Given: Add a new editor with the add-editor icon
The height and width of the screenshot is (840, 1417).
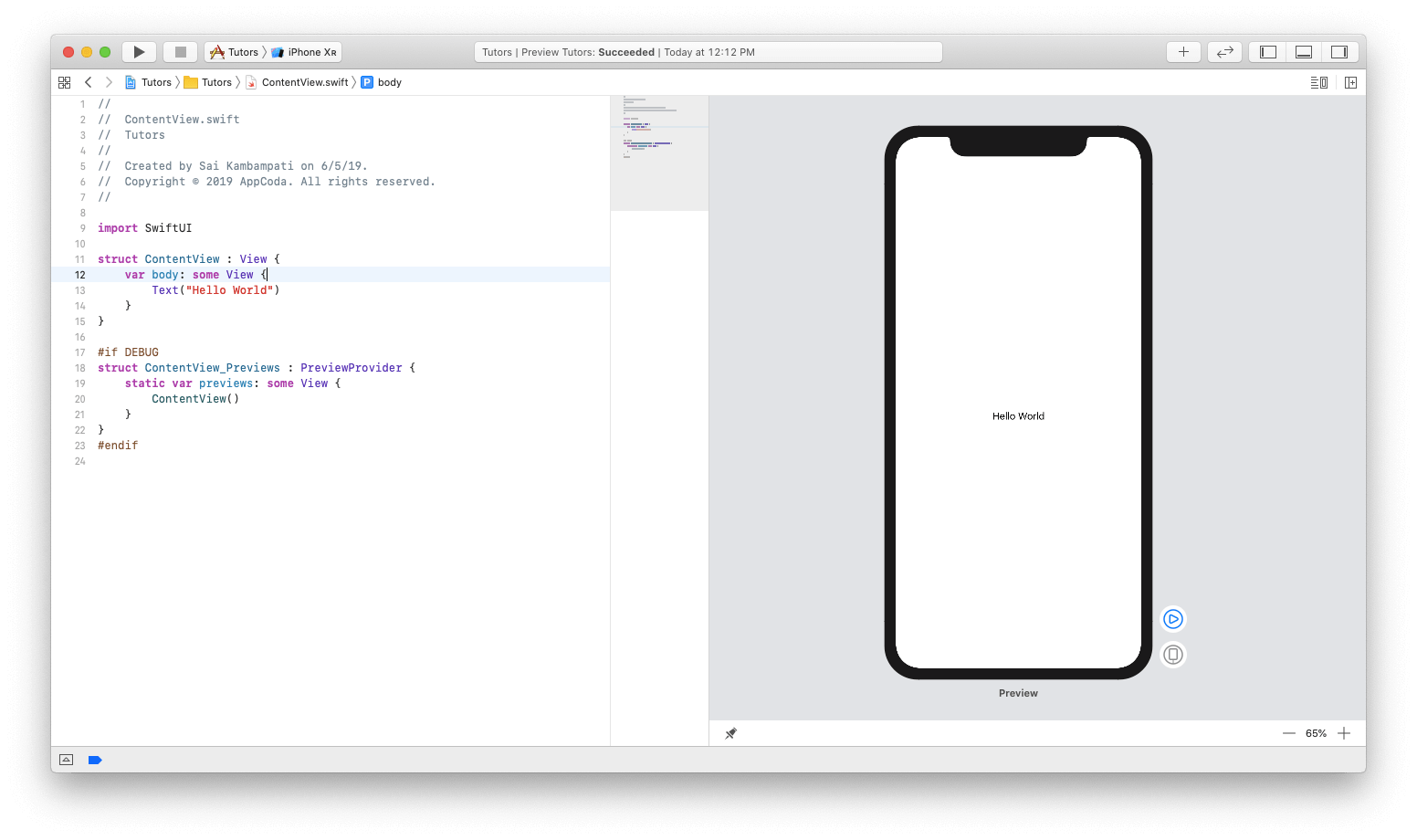Looking at the screenshot, I should coord(1351,82).
